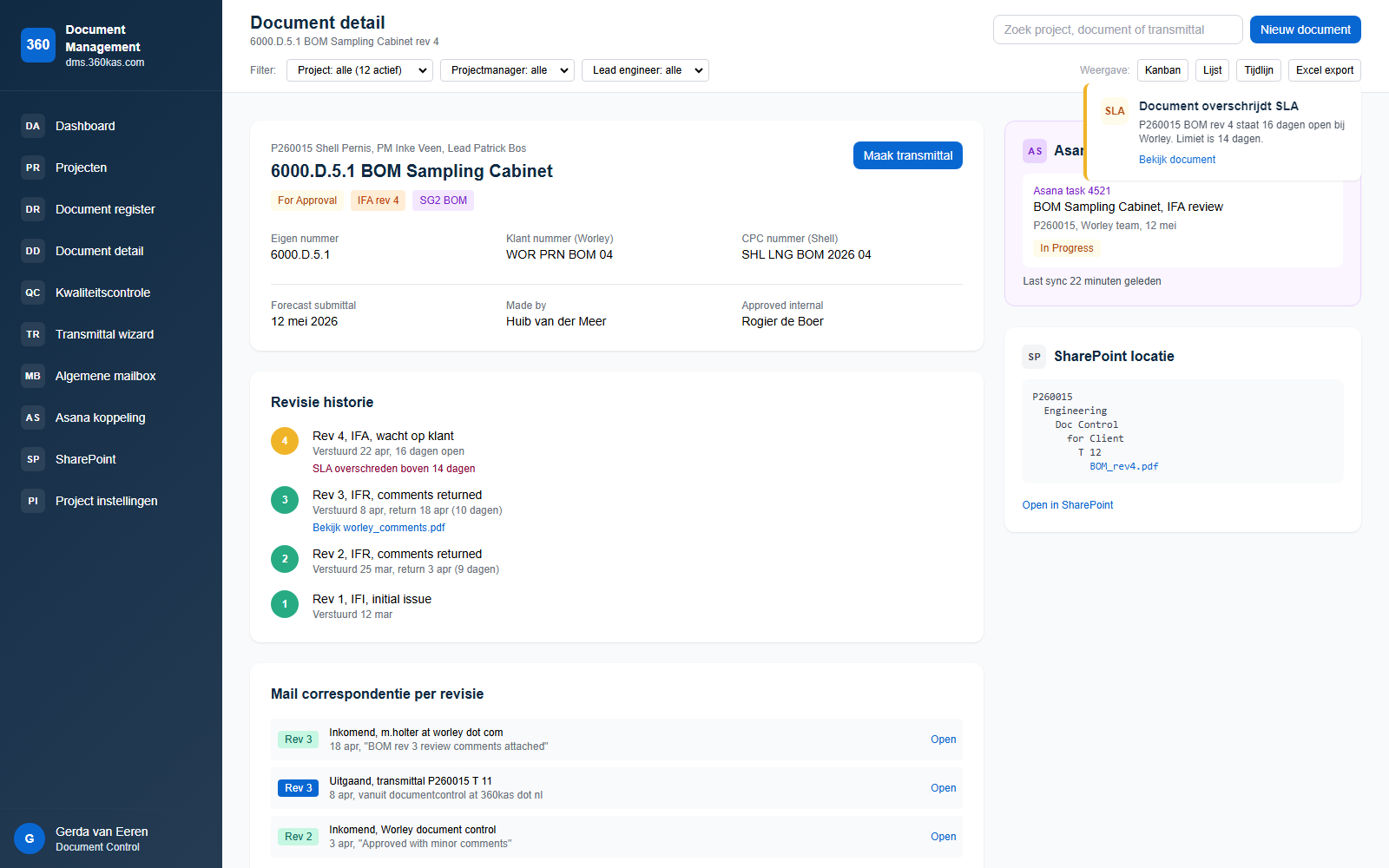The width and height of the screenshot is (1389, 868).
Task: Click the DA Dashboard sidebar icon
Action: (x=33, y=126)
